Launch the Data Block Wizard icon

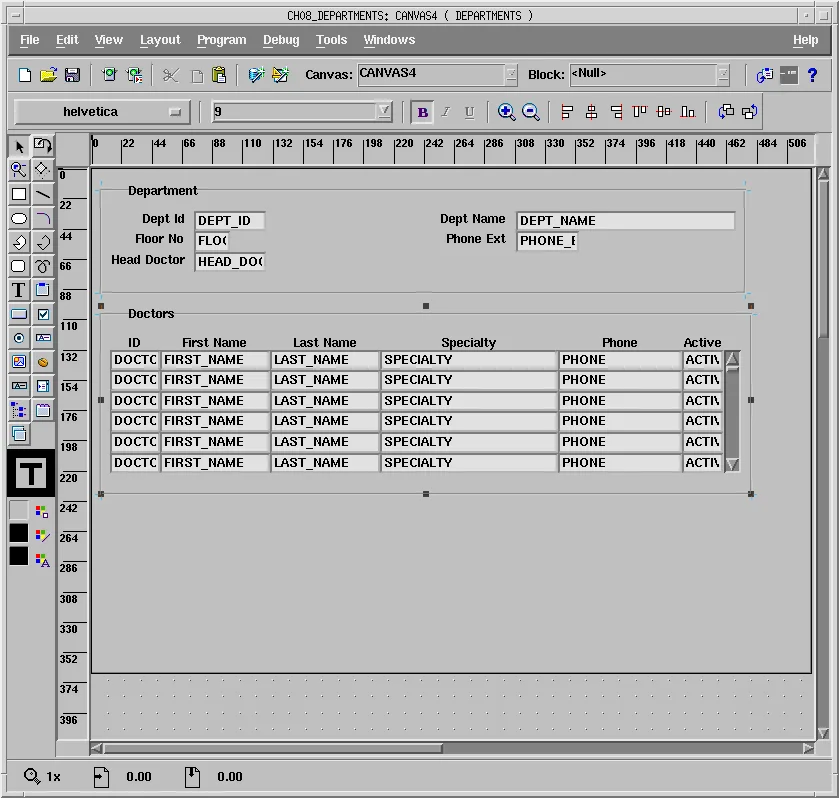click(256, 75)
